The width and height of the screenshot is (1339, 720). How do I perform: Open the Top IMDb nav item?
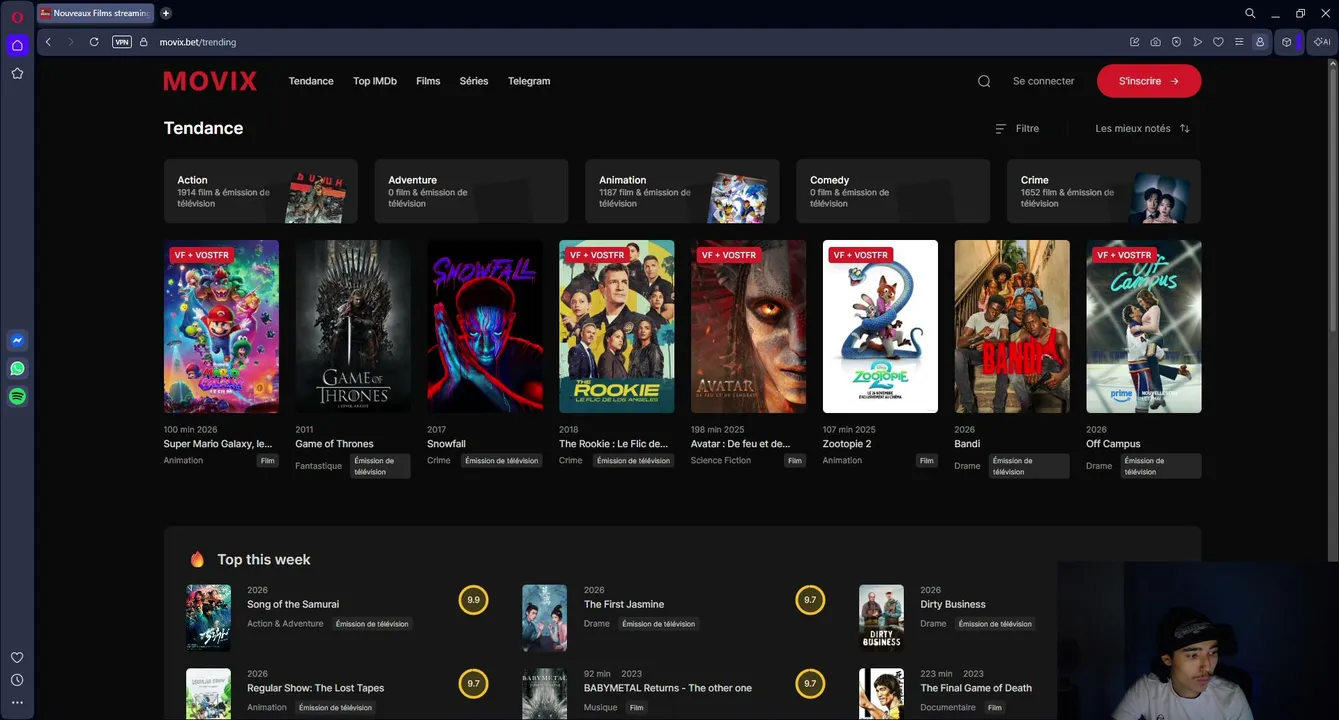[375, 81]
